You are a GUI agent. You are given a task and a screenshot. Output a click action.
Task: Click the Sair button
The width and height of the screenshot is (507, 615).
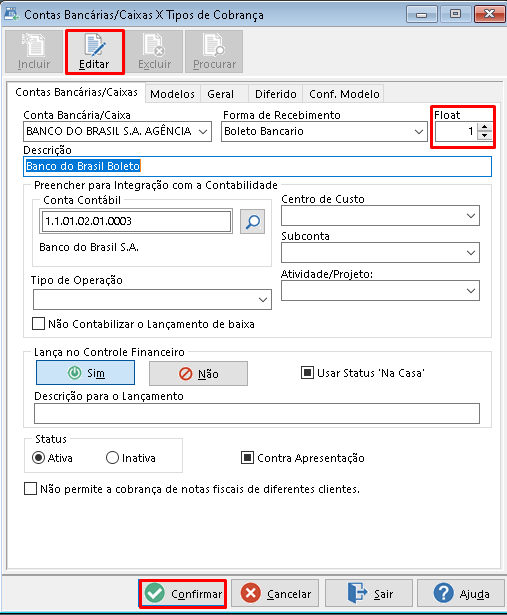tap(369, 593)
